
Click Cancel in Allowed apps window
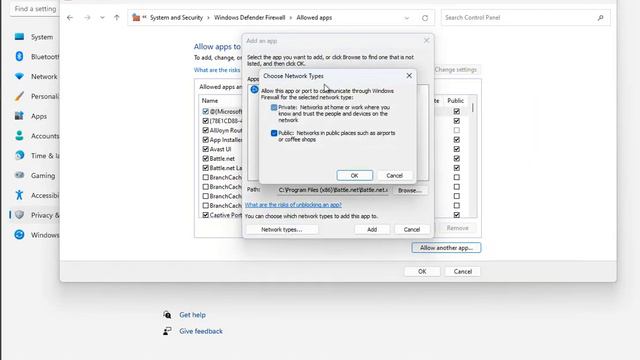[462, 271]
